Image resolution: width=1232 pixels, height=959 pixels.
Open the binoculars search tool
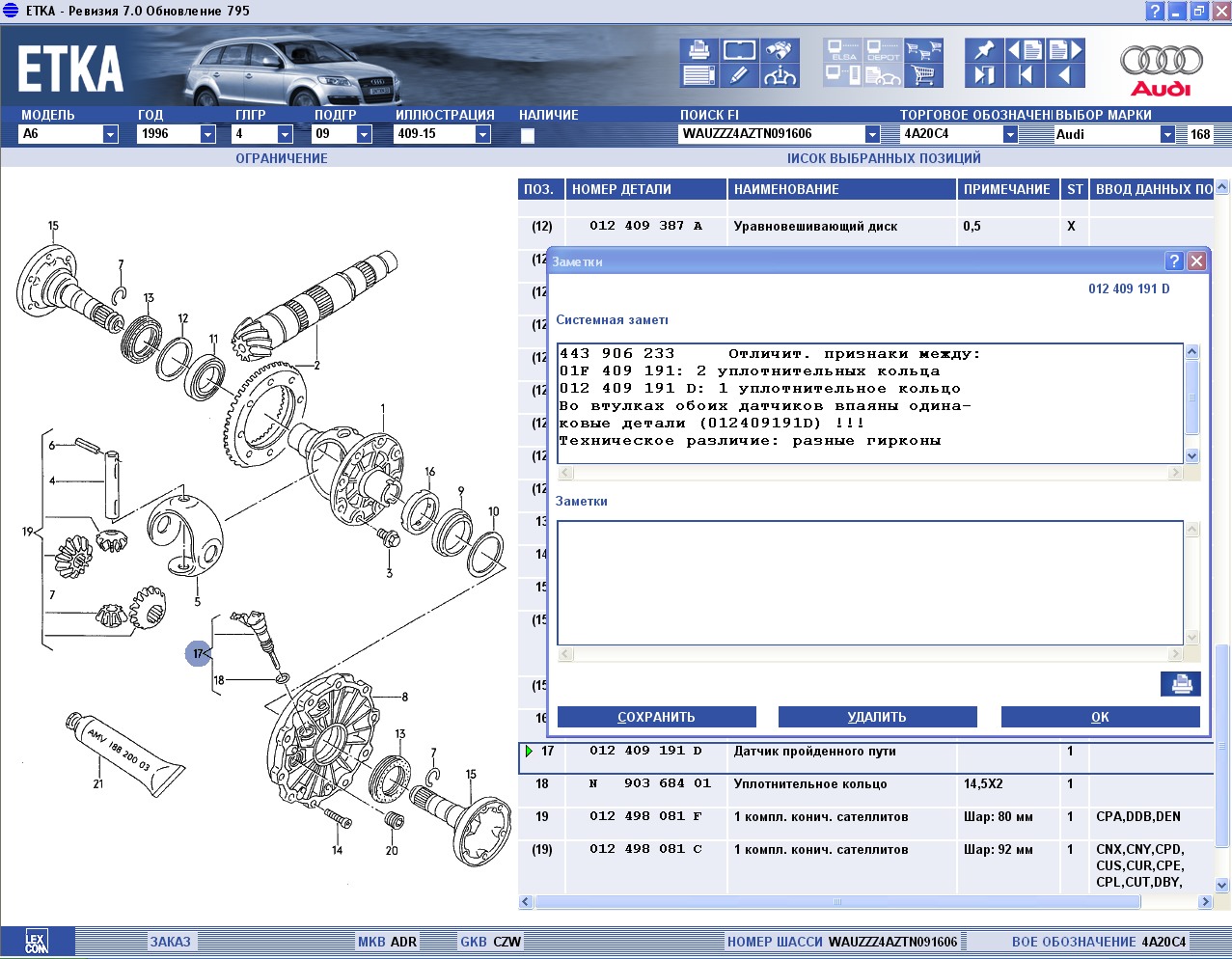(x=780, y=50)
